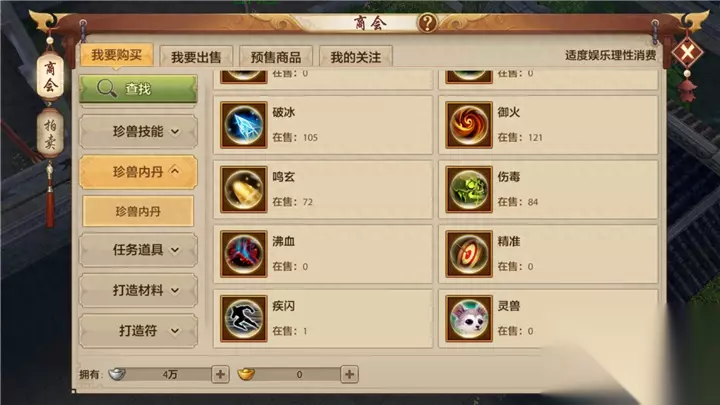Select the 灵兽 spirit beast icon
The image size is (720, 405).
(x=469, y=319)
